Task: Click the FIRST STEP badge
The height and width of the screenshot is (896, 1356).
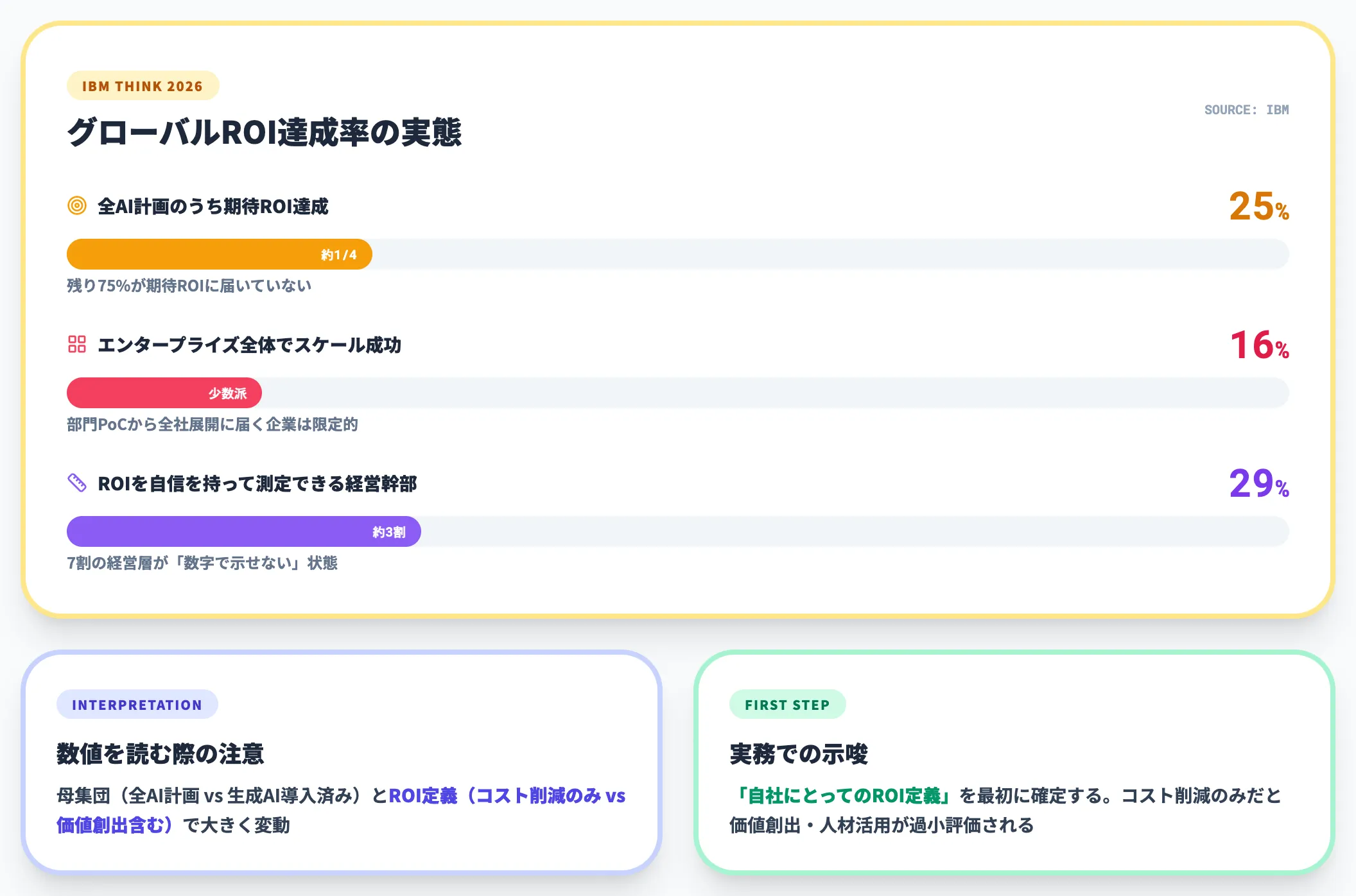Action: click(787, 705)
